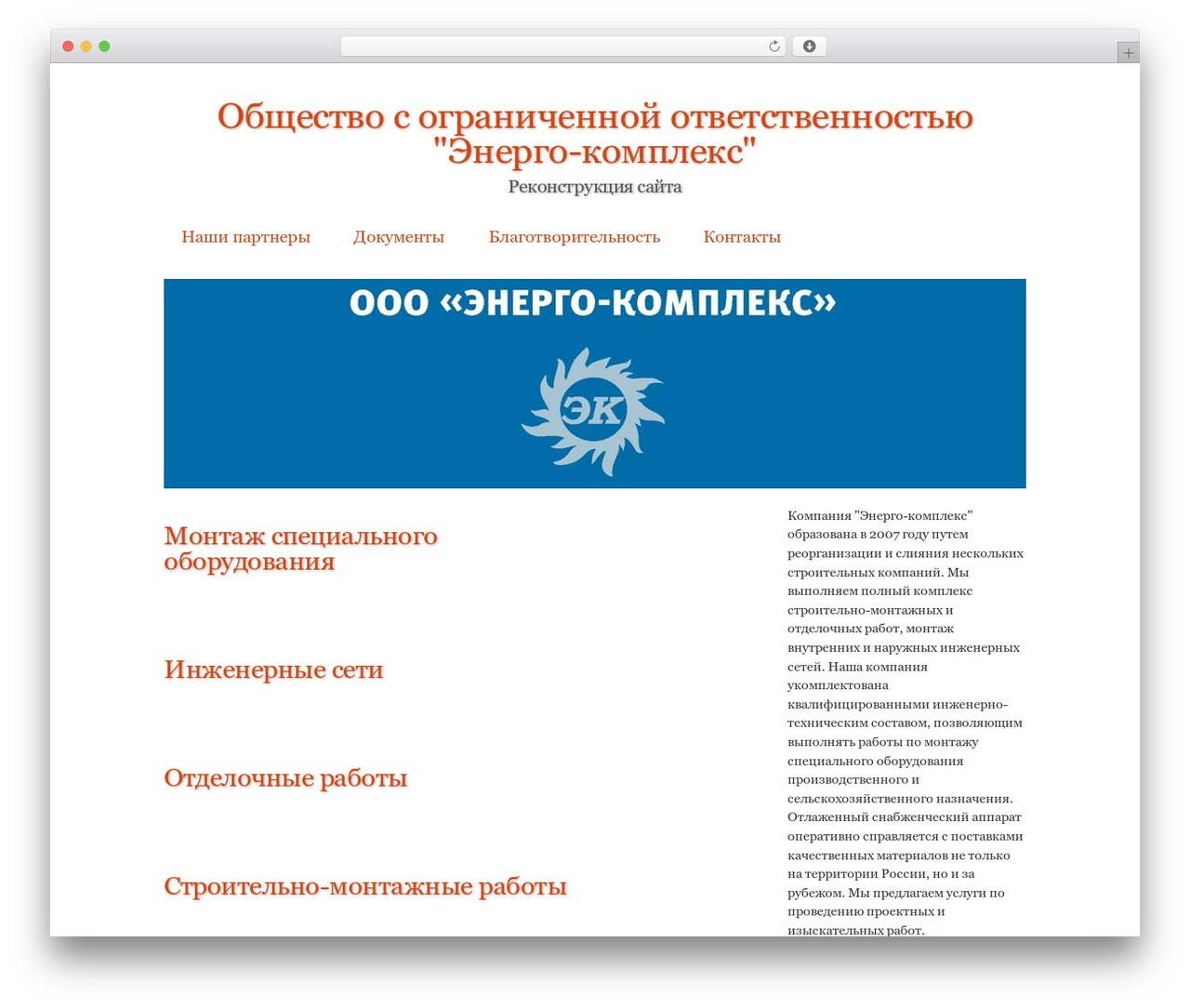This screenshot has height=1008, width=1190.
Task: Focus the browser address bar
Action: [563, 46]
